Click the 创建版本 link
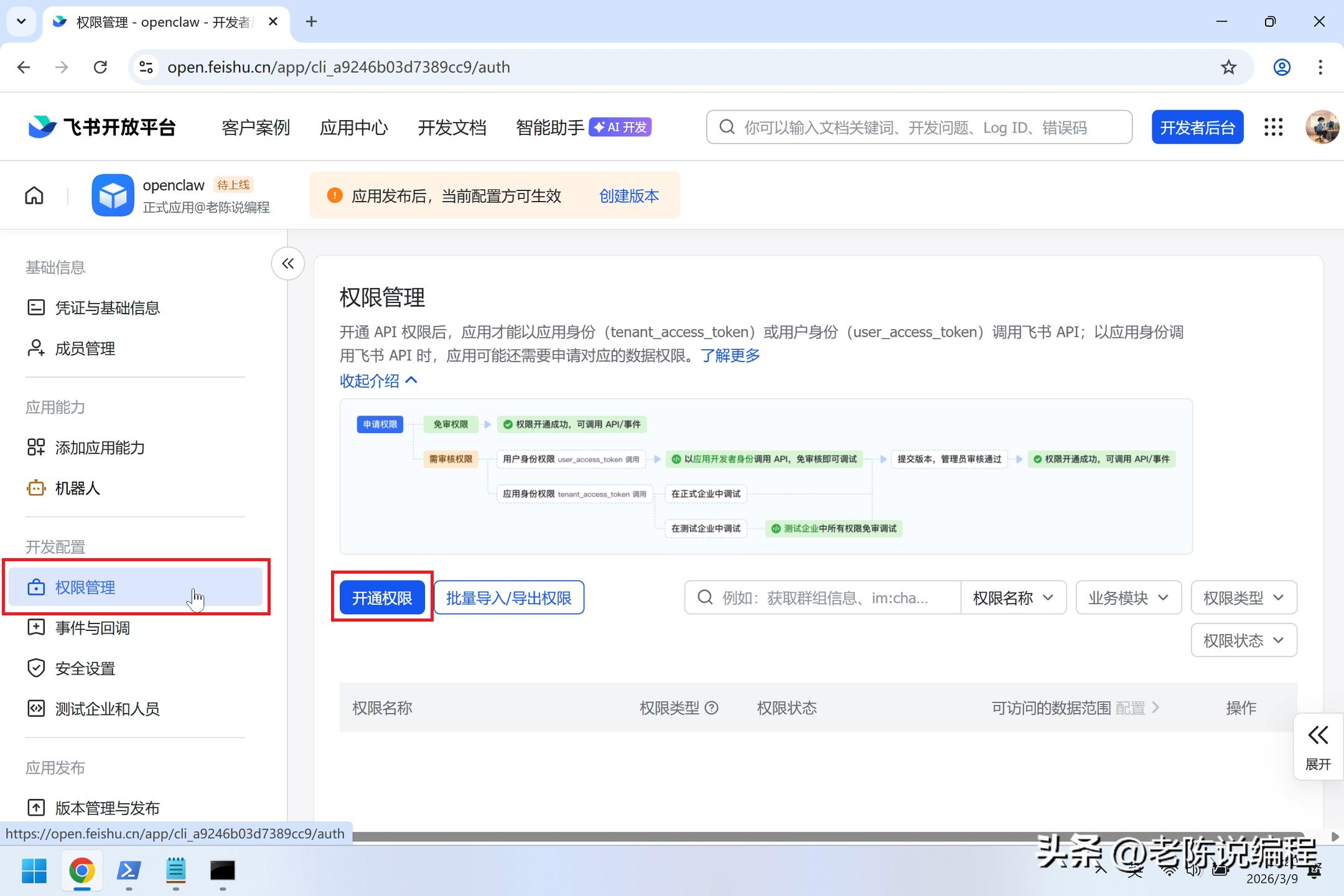1344x896 pixels. tap(628, 196)
